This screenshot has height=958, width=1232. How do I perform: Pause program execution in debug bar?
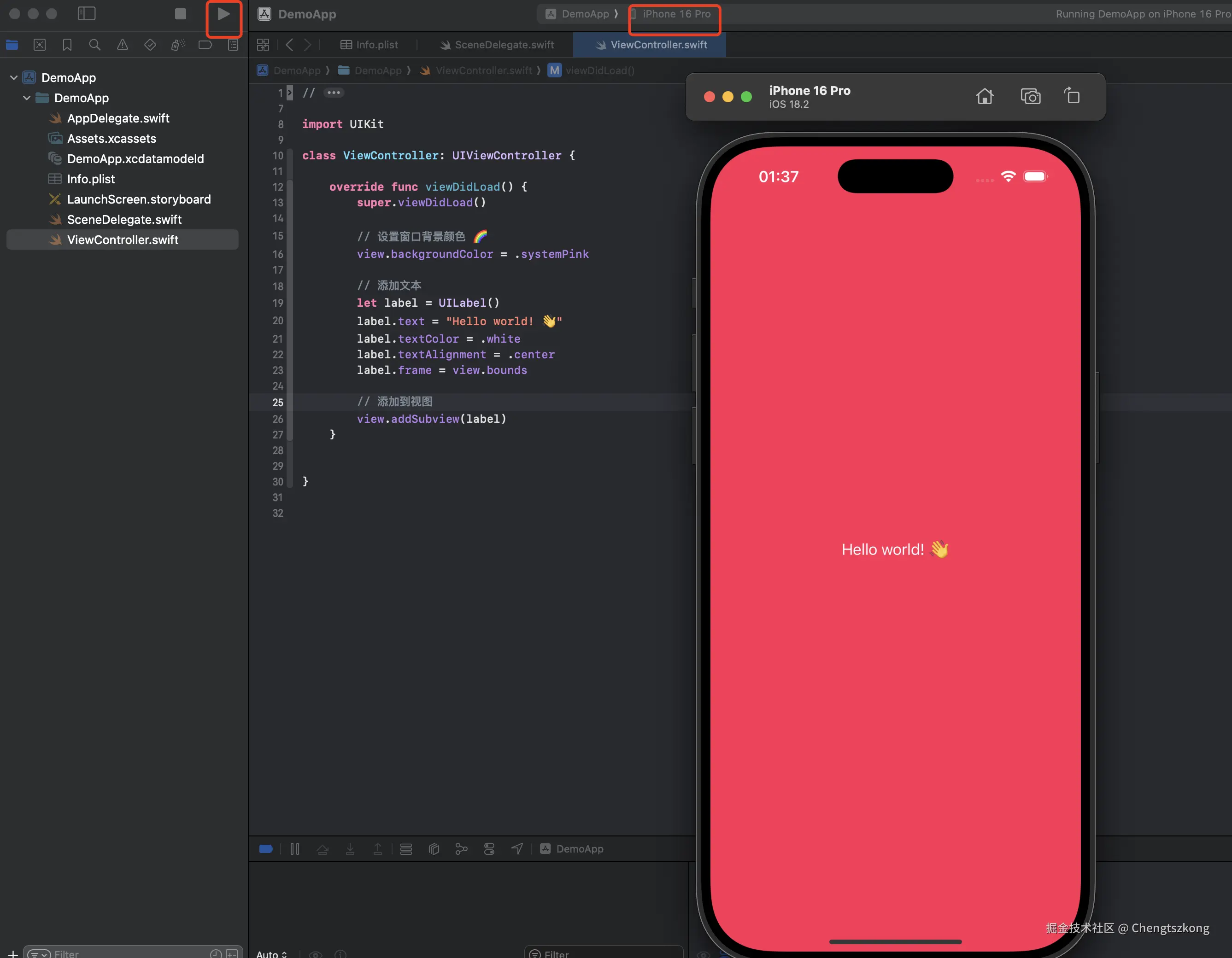point(294,848)
